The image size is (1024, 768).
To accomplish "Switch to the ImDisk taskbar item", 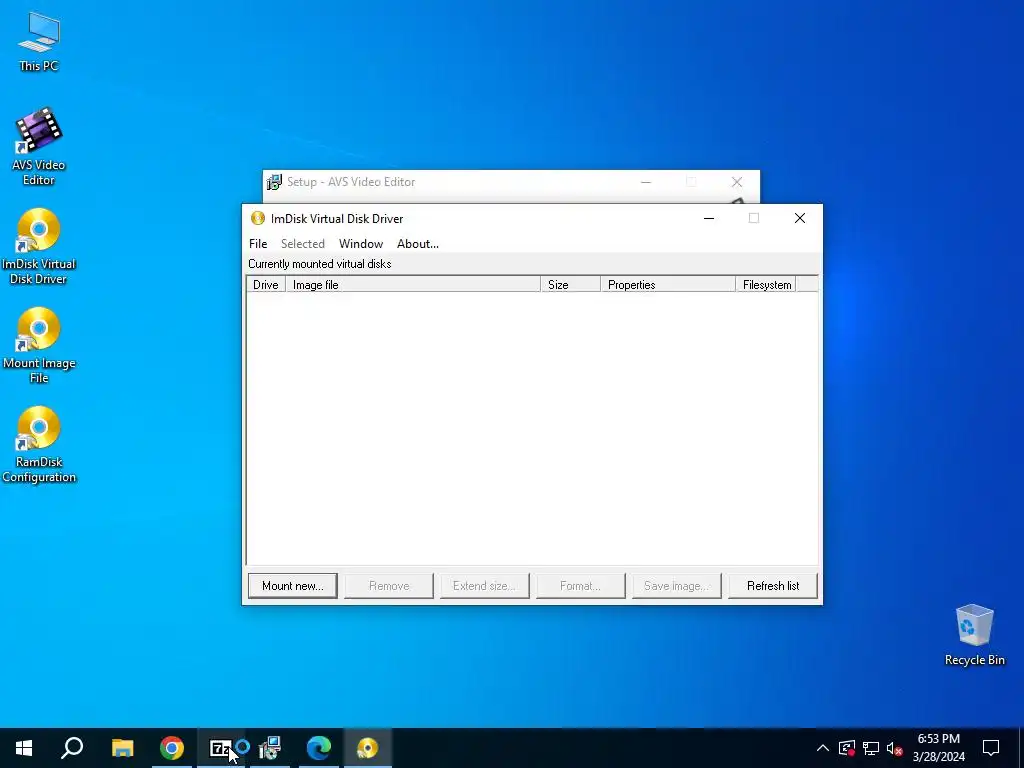I will tap(368, 748).
